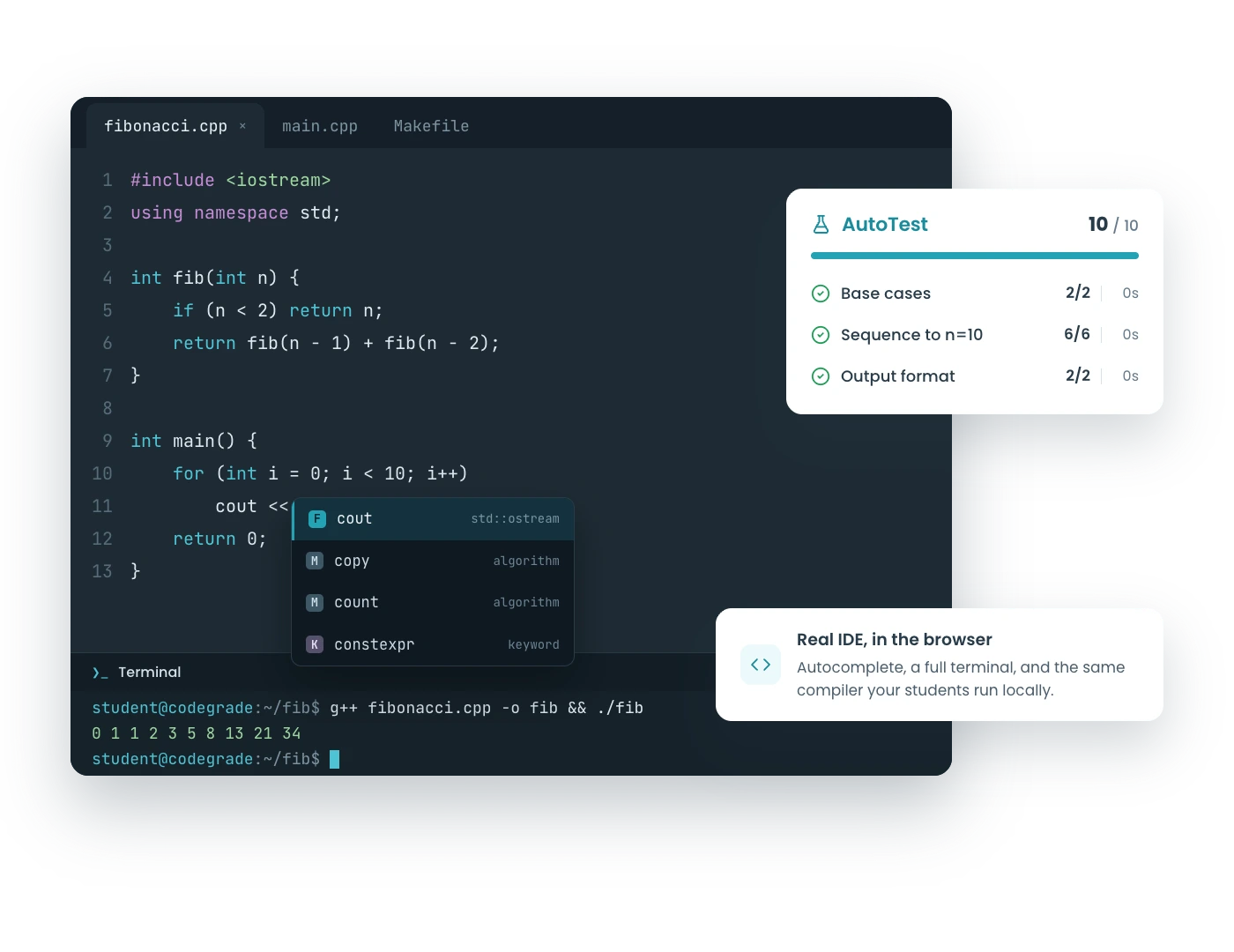Switch to the main.cpp tab
Viewport: 1234px width, 952px height.
(x=320, y=126)
